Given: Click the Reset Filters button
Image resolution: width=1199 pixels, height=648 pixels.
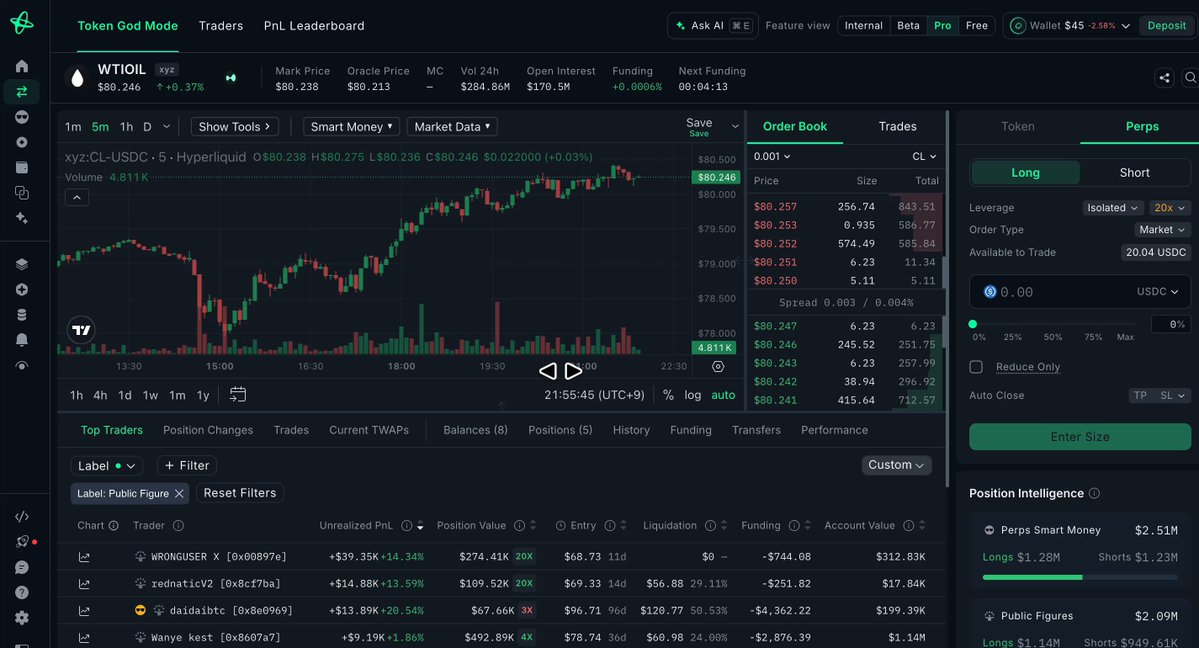Looking at the screenshot, I should [x=240, y=493].
